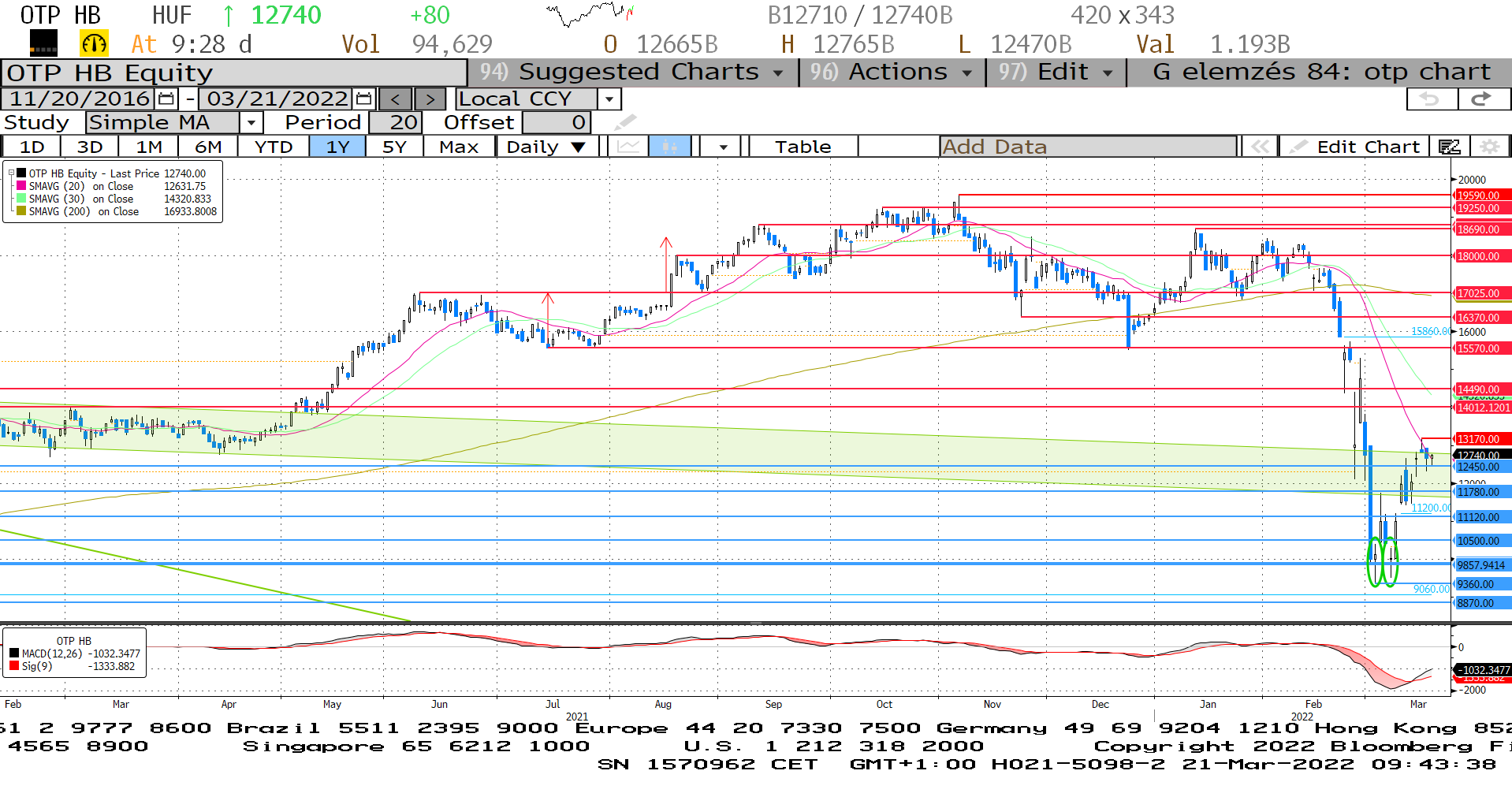Viewport: 1512px width, 808px height.
Task: Click the Table view button
Action: (x=803, y=147)
